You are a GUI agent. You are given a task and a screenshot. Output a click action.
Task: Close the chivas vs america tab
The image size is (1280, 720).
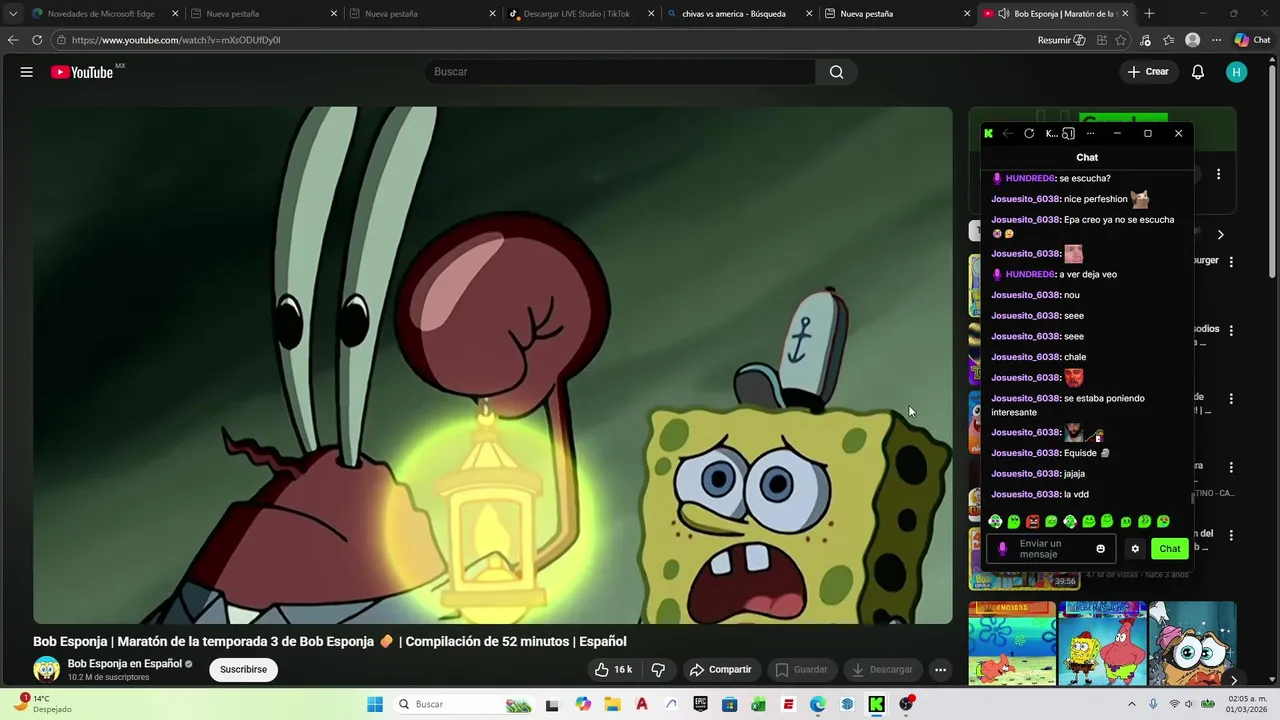pyautogui.click(x=808, y=14)
